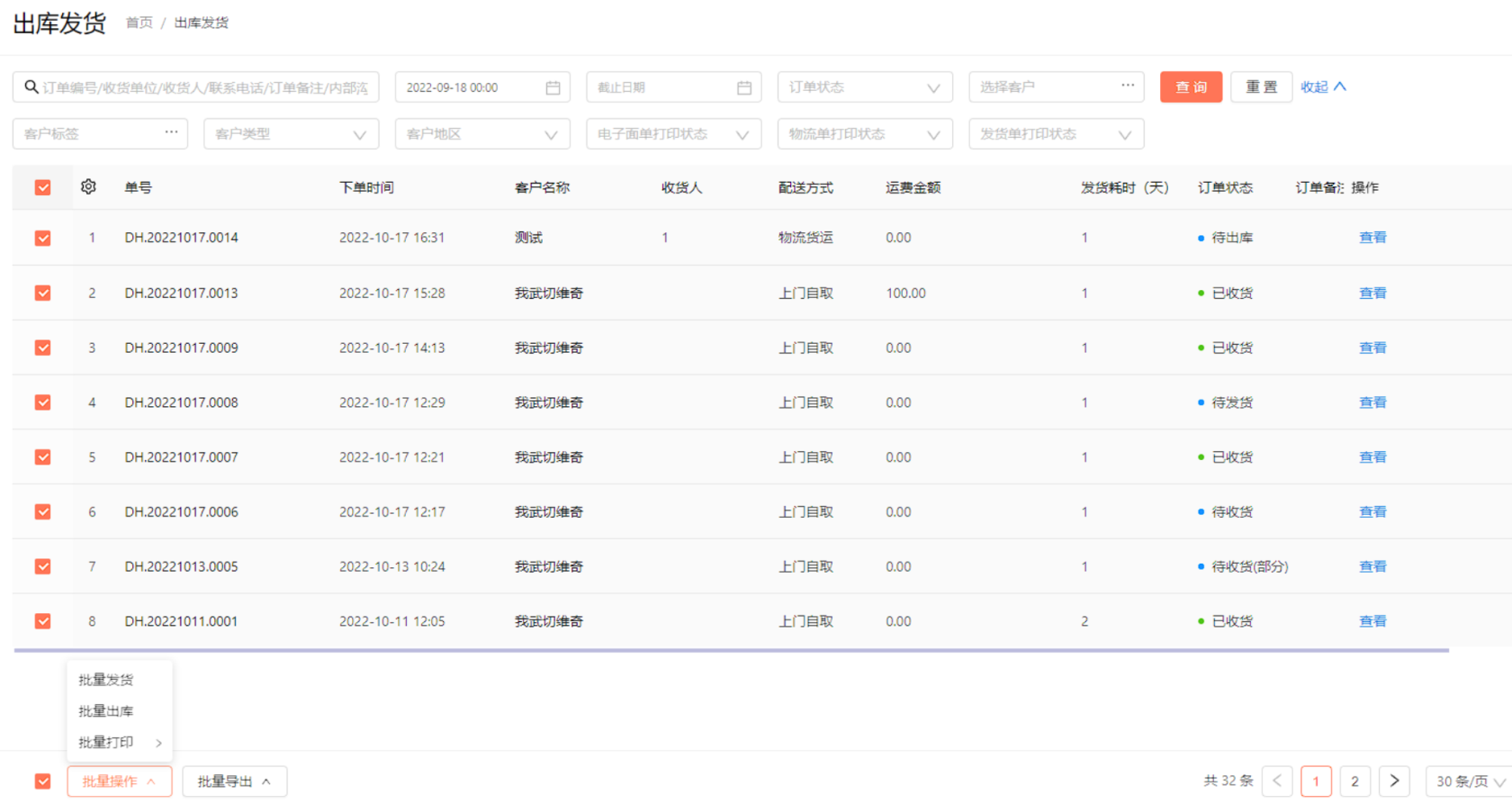Screen dimensions: 1512x804
Task: Open table column settings gear icon
Action: click(x=88, y=186)
